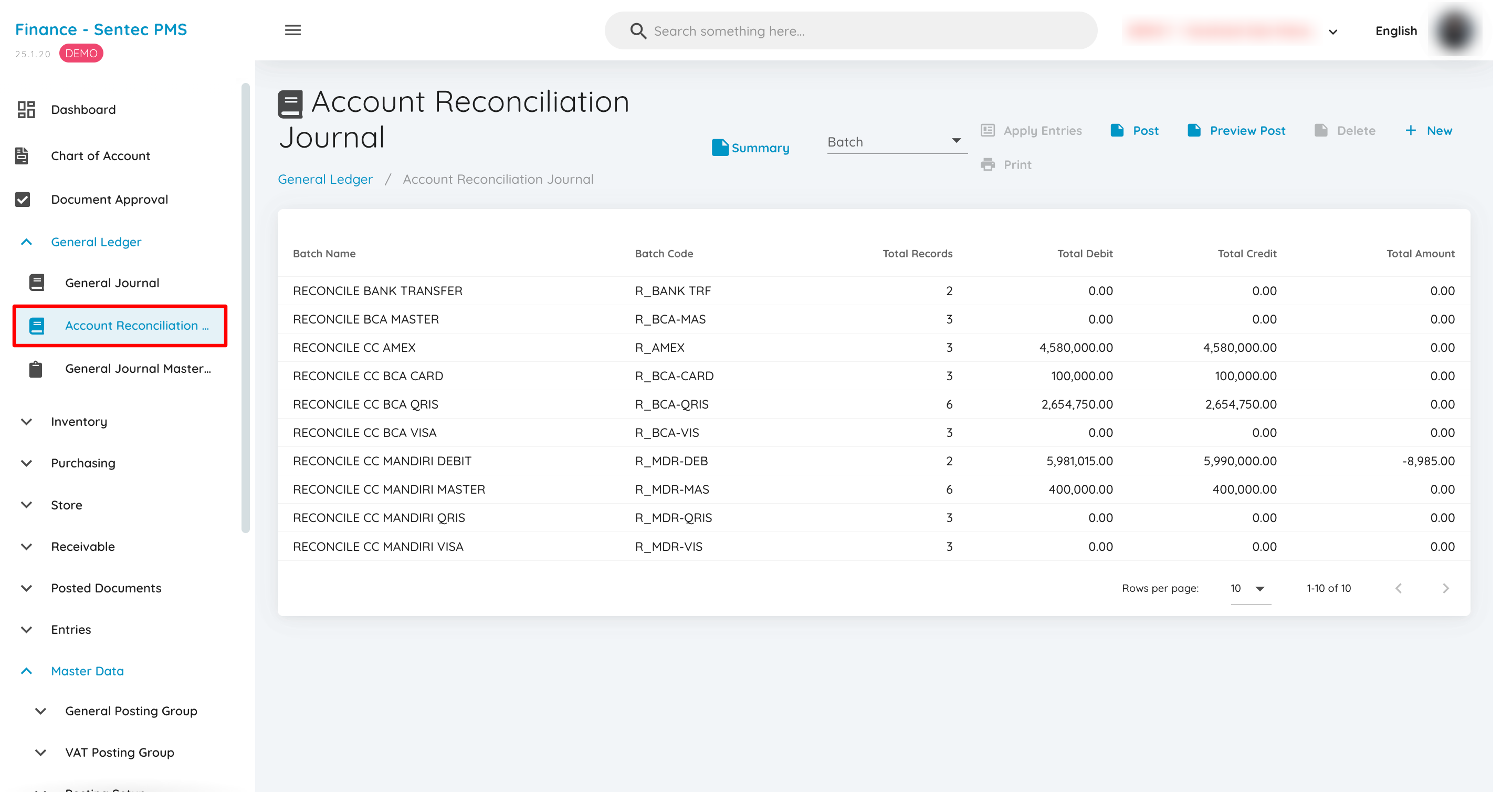Select the RECONCILE CC AMEX row
Image resolution: width=1512 pixels, height=792 pixels.
874,348
